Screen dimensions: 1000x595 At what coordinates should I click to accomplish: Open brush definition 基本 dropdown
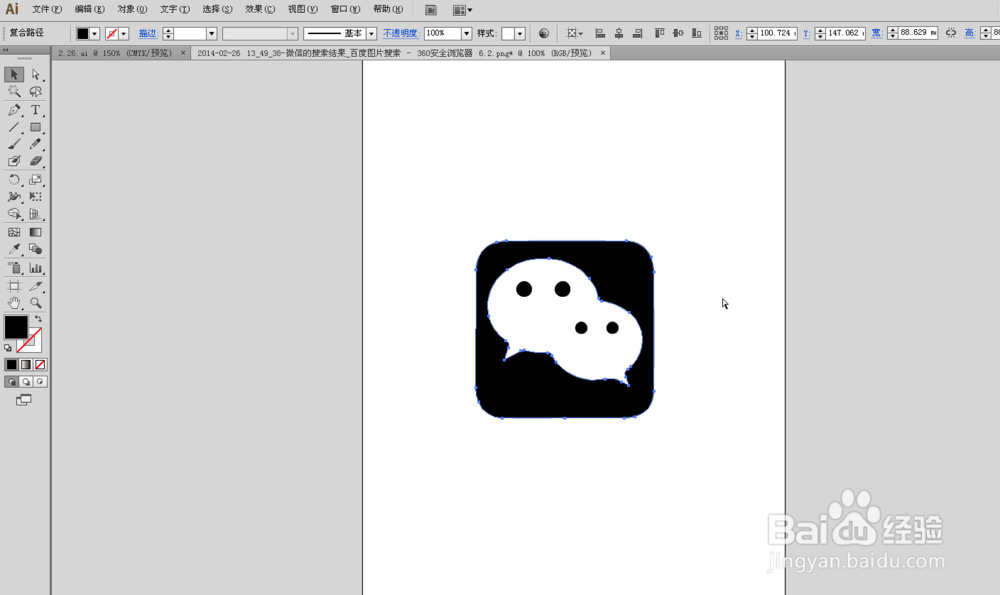(371, 34)
